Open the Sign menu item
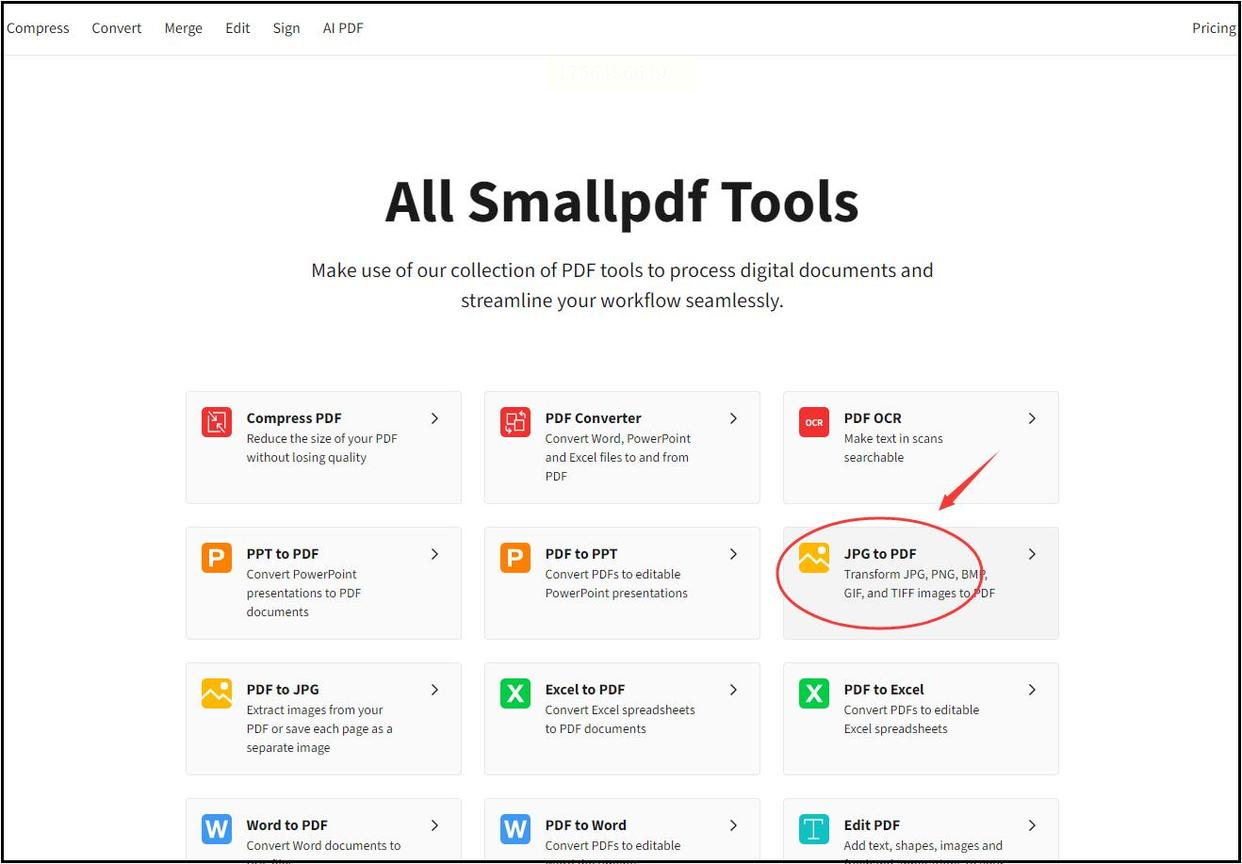1242x864 pixels. (286, 28)
